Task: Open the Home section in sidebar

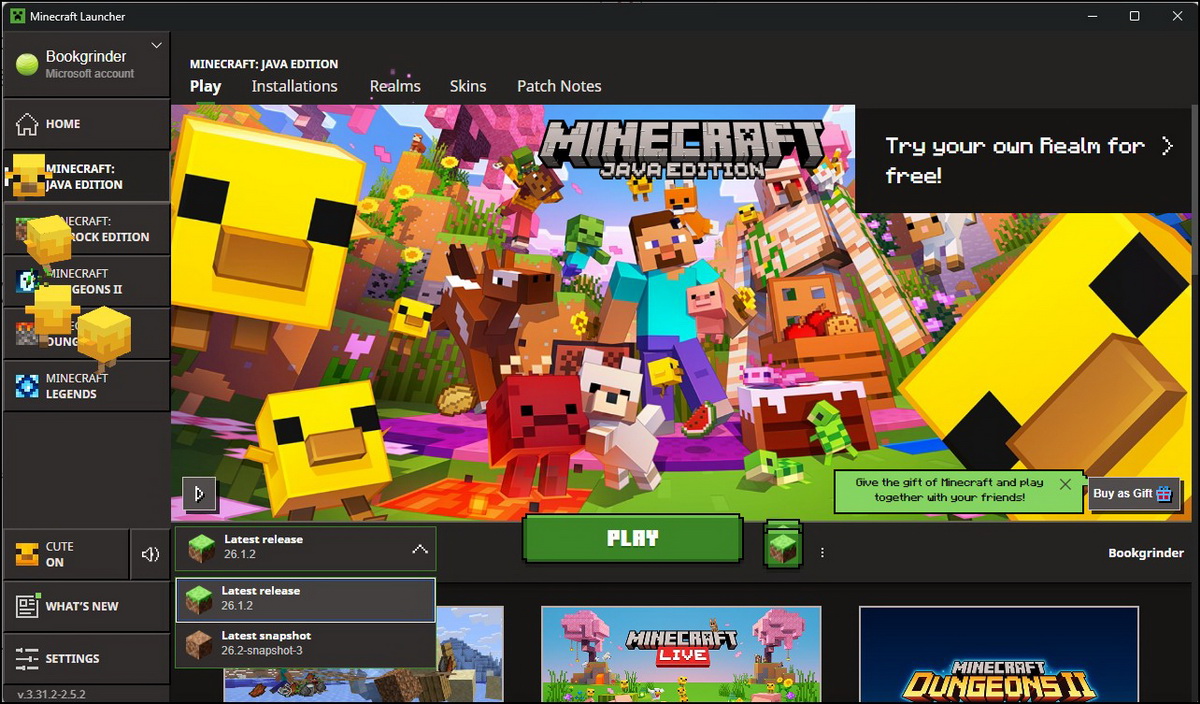Action: 86,124
